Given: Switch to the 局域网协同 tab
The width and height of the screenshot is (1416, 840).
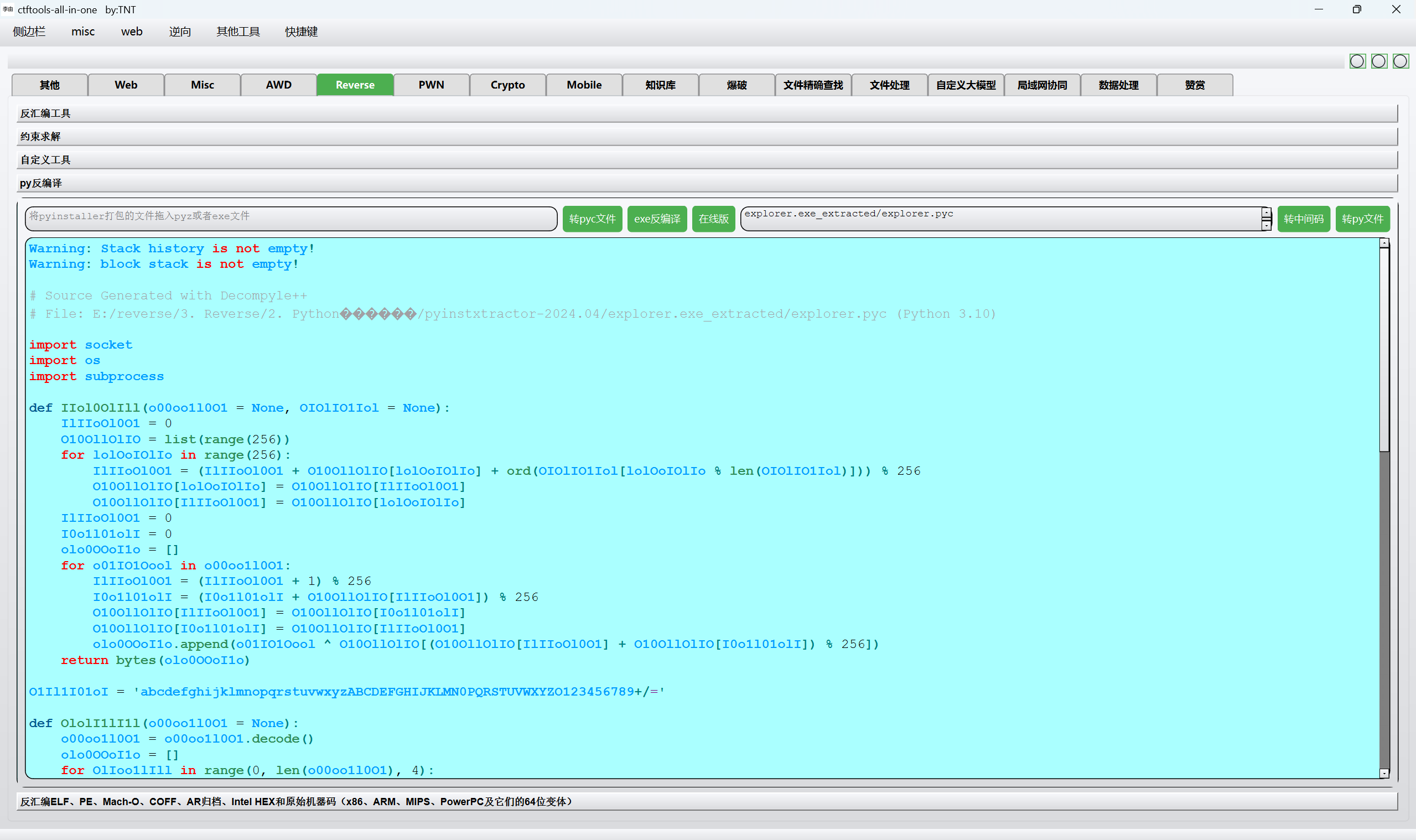Looking at the screenshot, I should coord(1042,85).
